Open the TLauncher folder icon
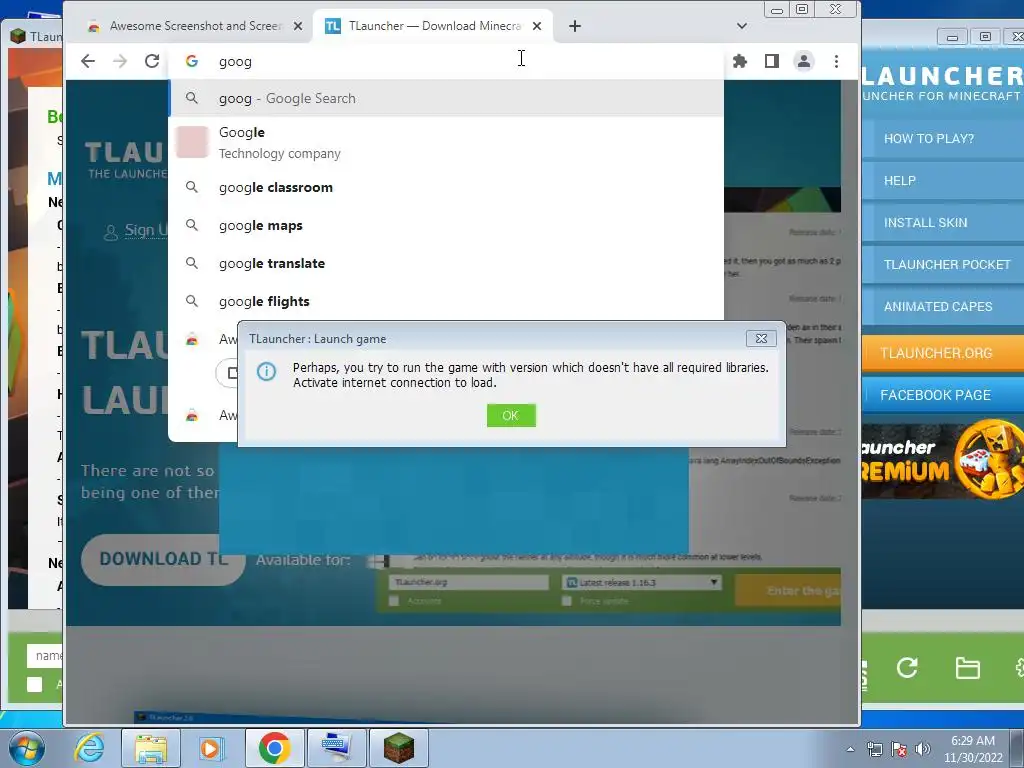 [967, 668]
